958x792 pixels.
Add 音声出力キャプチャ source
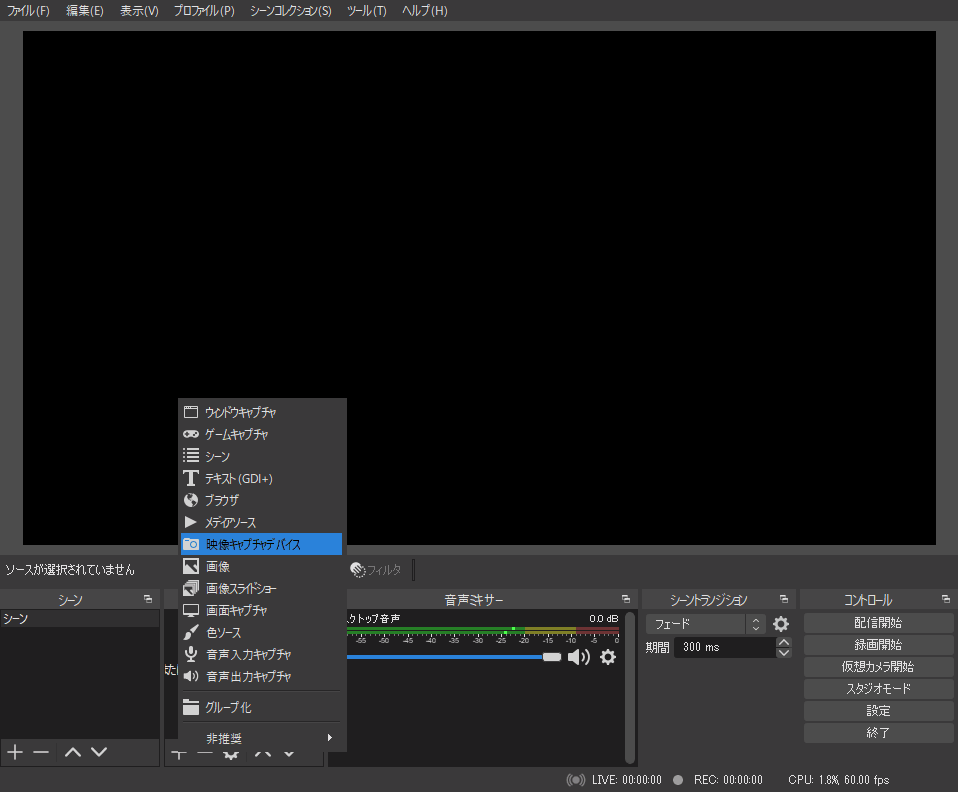click(x=261, y=676)
